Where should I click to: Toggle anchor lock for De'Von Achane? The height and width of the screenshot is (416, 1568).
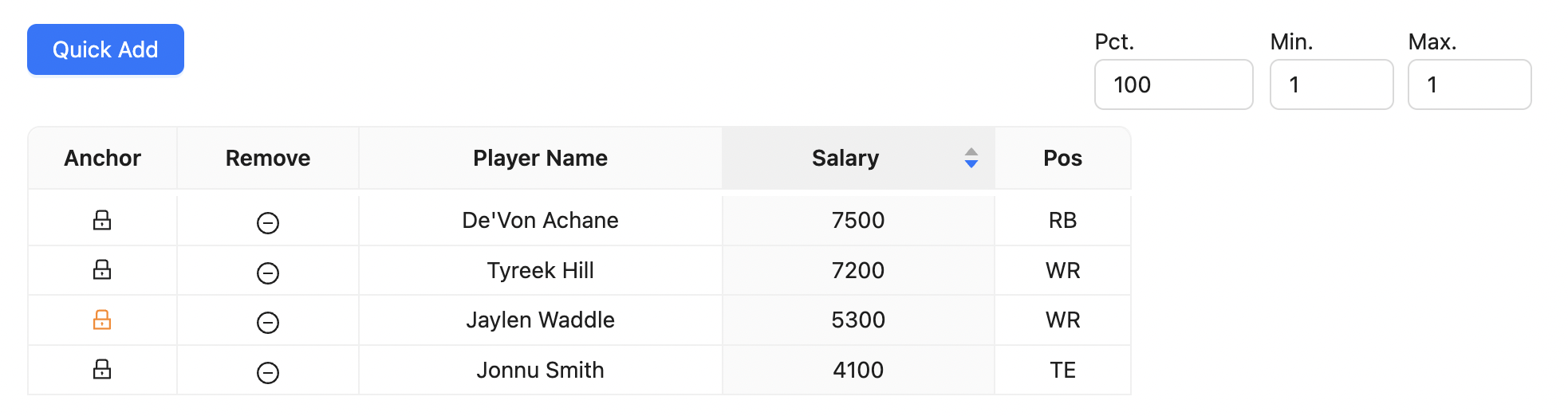coord(102,220)
